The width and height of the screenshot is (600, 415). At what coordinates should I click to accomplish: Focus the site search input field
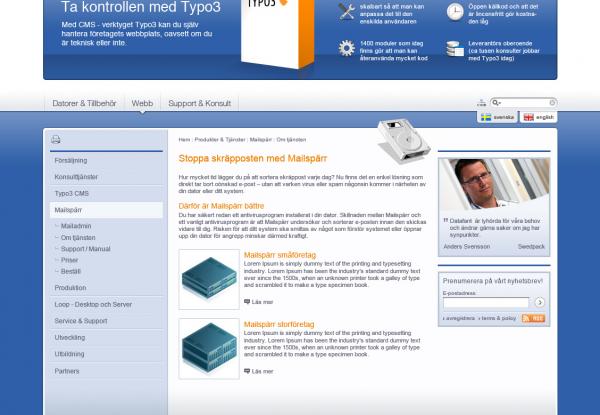(525, 103)
